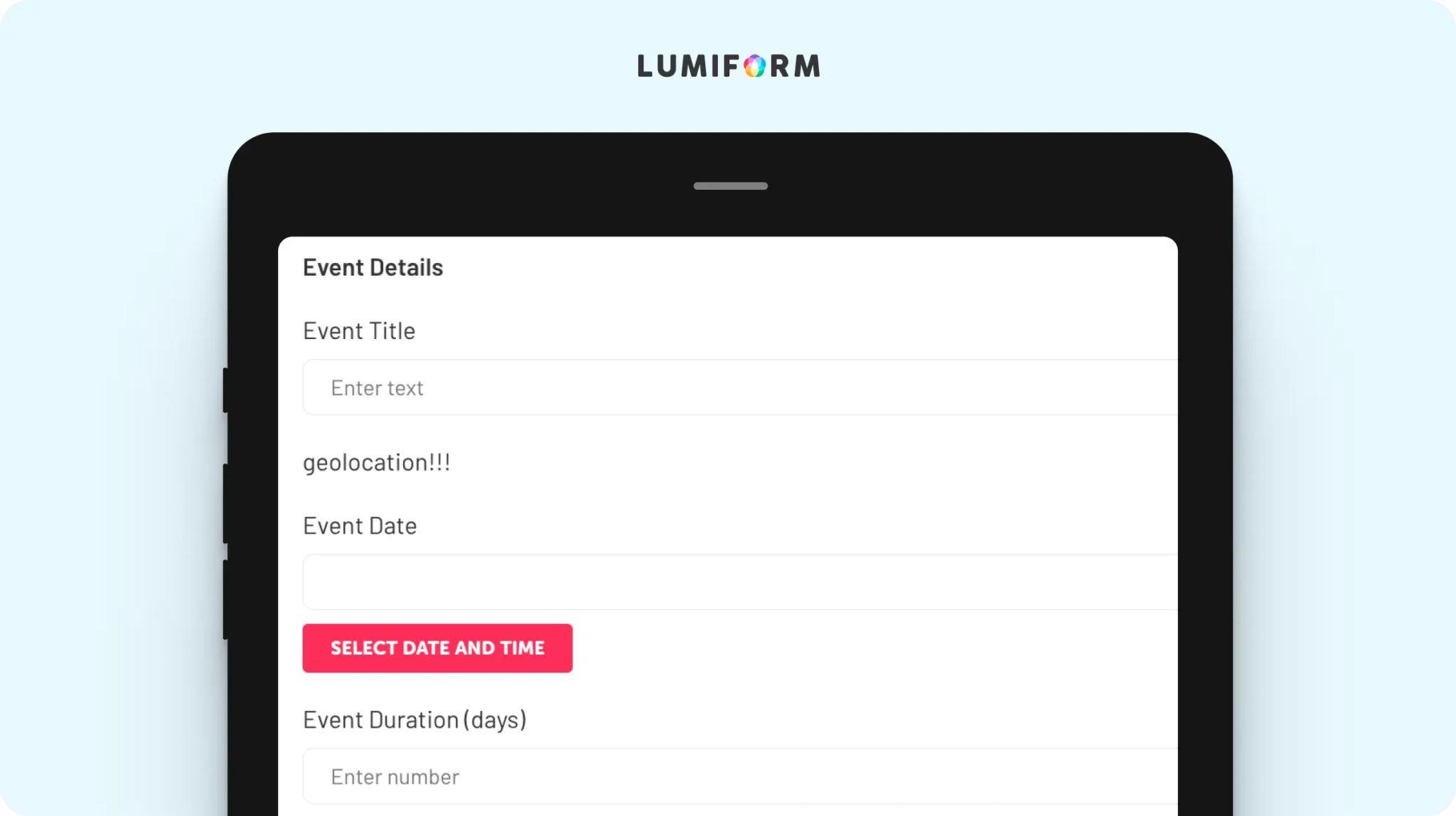Click the Event Date label

pyautogui.click(x=360, y=526)
